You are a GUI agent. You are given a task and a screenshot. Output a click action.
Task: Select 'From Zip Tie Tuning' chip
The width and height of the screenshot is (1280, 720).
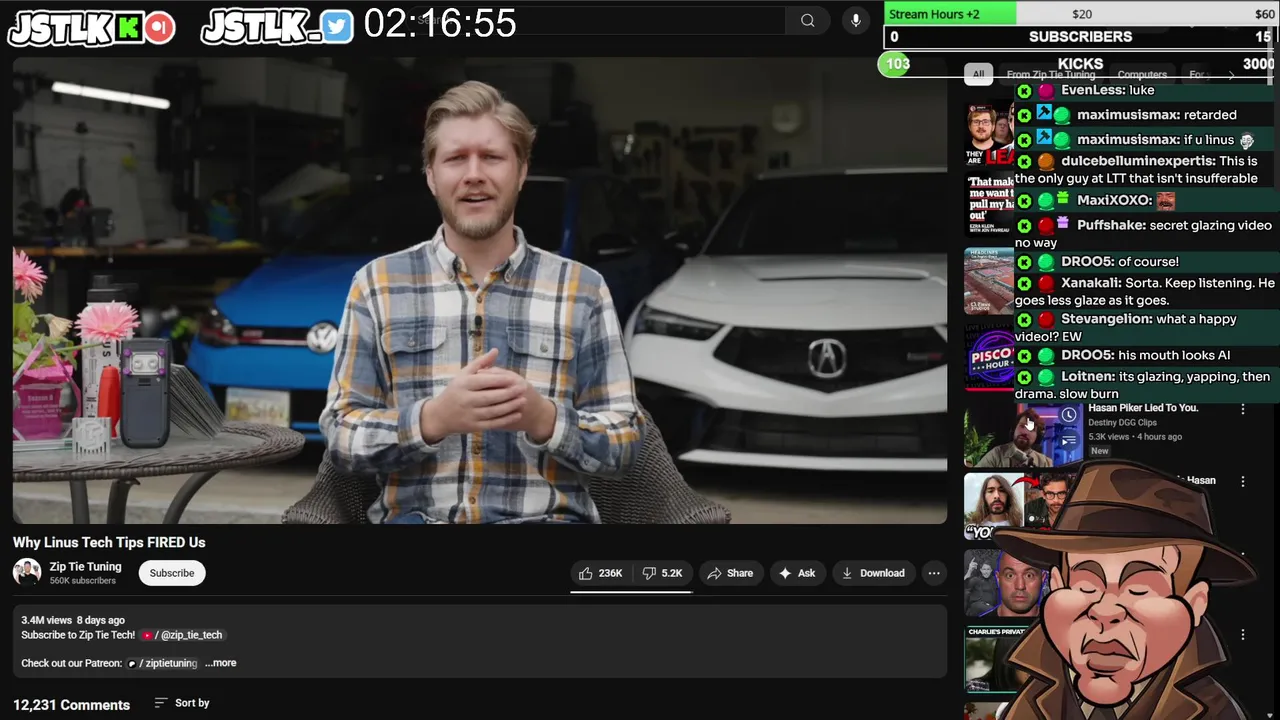pos(1050,75)
